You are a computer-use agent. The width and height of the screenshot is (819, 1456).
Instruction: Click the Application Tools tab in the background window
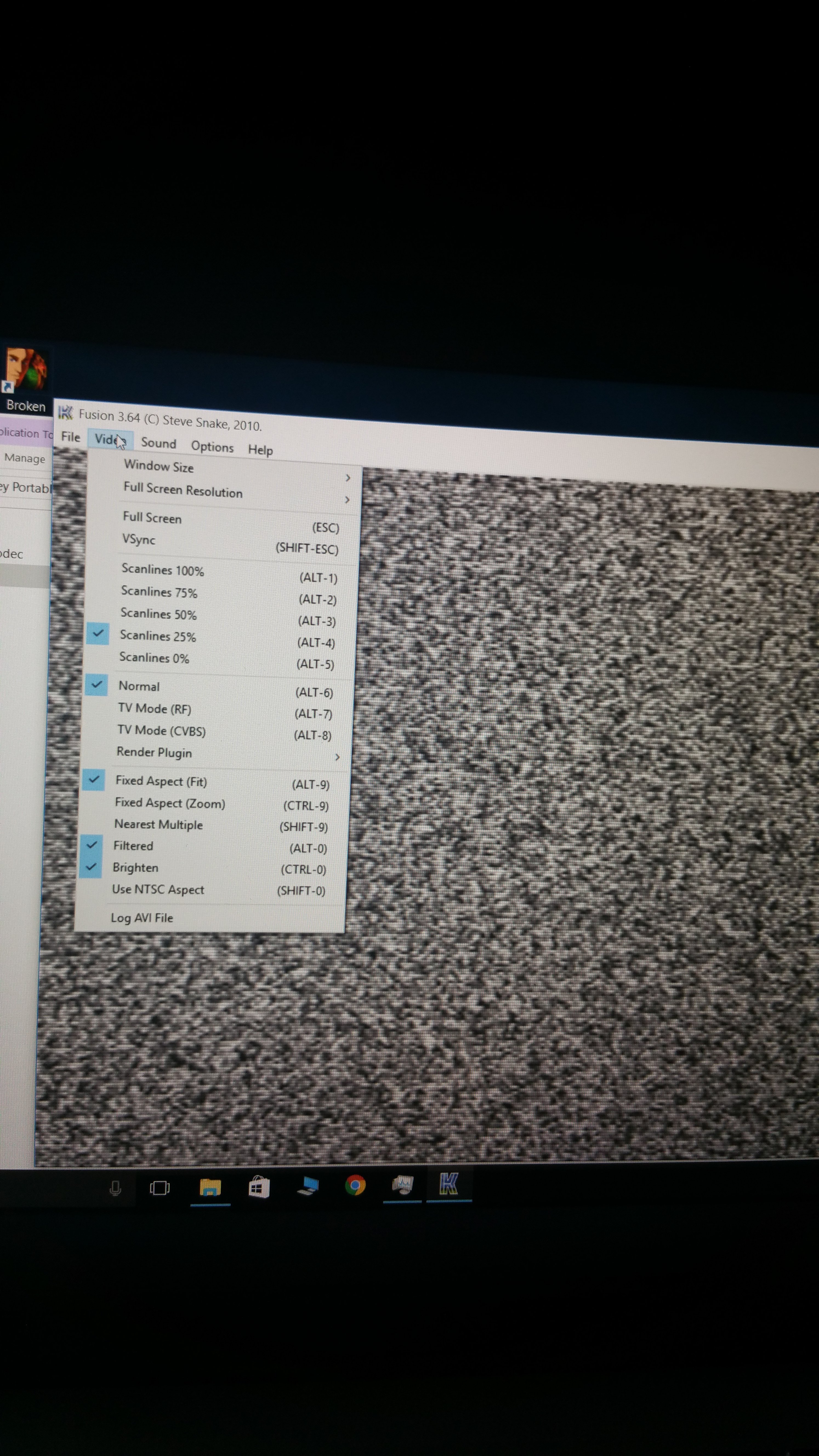[26, 433]
